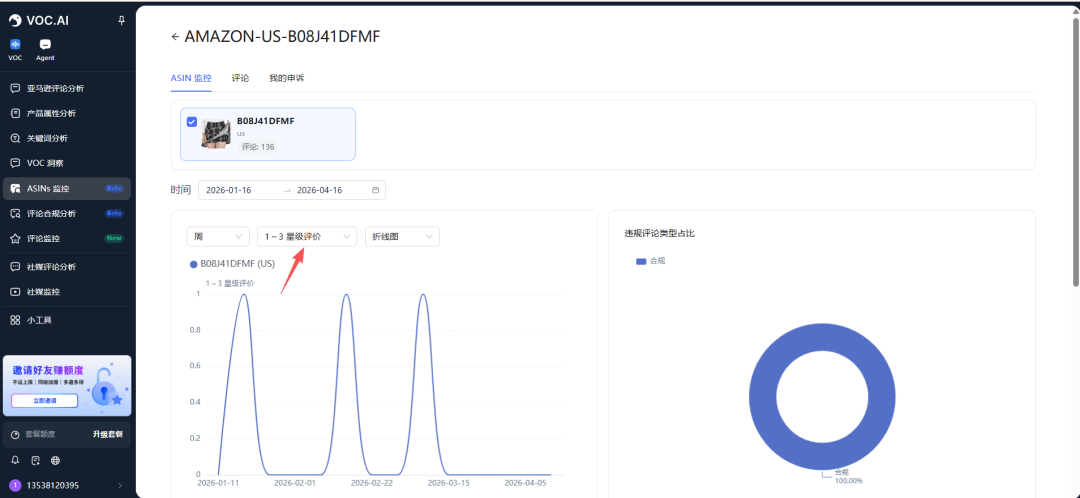Open the document icon next to bell

tap(35, 460)
